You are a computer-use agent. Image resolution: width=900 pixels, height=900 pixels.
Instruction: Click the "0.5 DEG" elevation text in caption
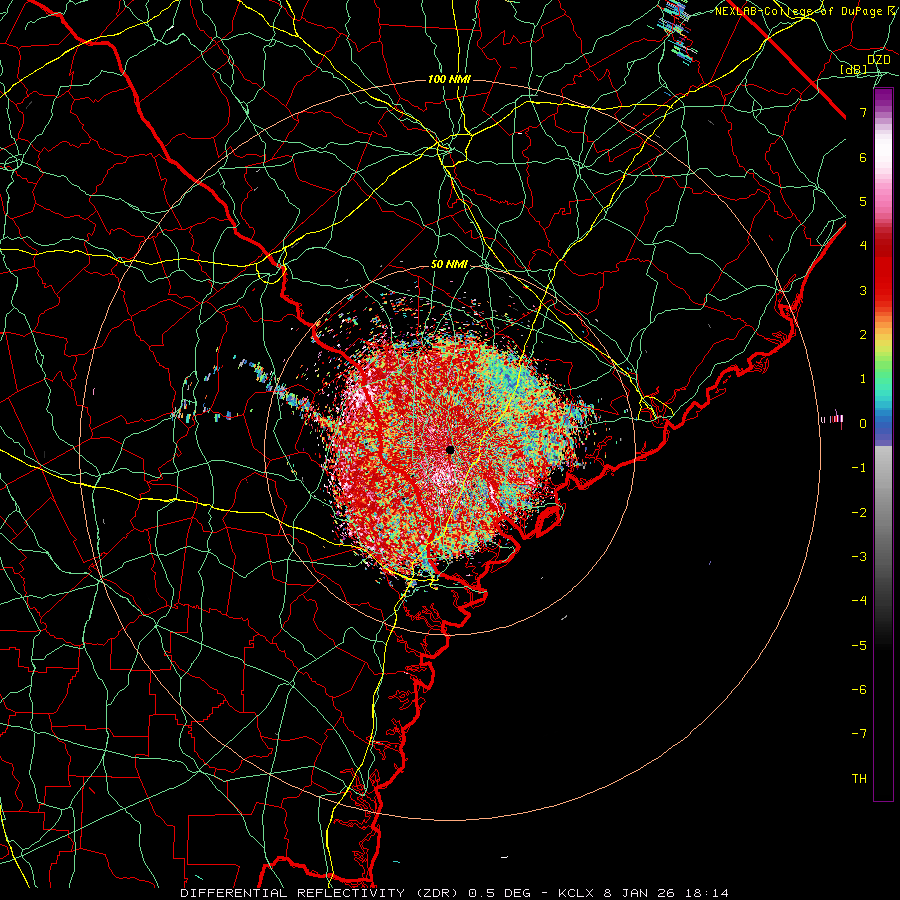coord(497,893)
